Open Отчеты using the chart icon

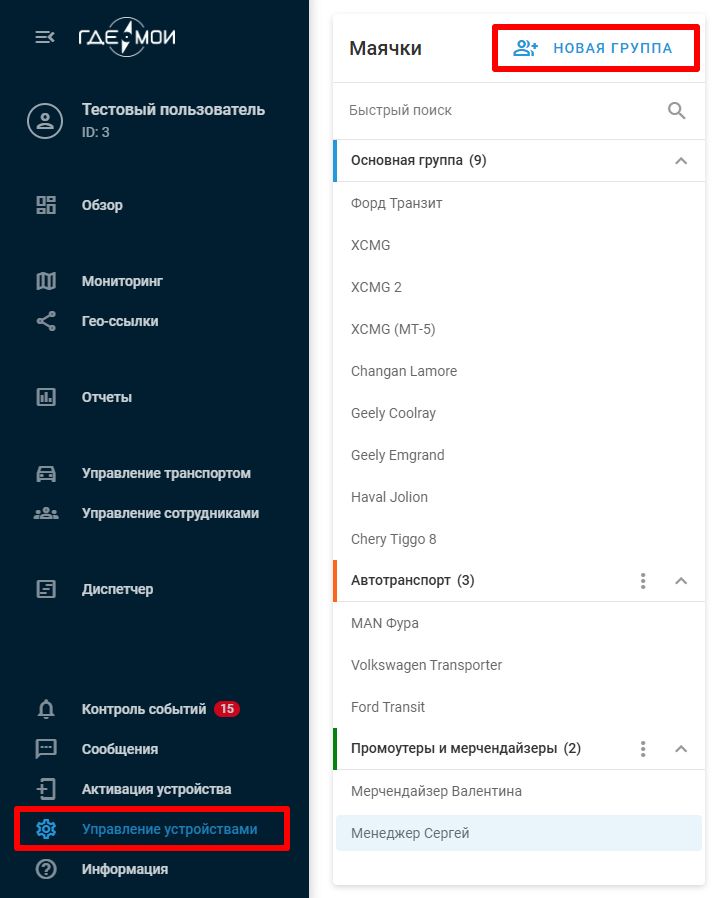[x=45, y=397]
